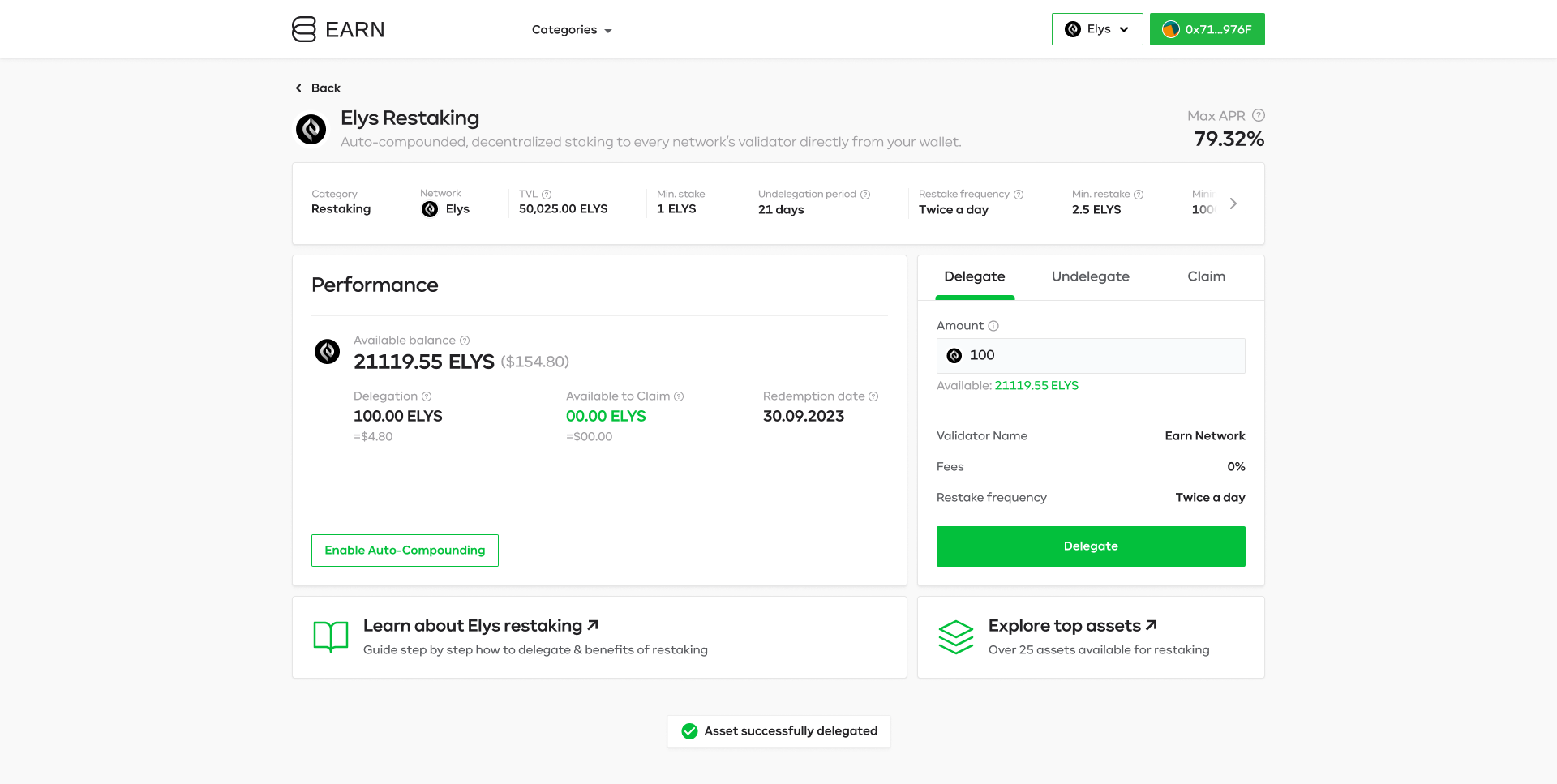Switch to the Undelegate tab
Viewport: 1557px width, 784px height.
click(1090, 276)
